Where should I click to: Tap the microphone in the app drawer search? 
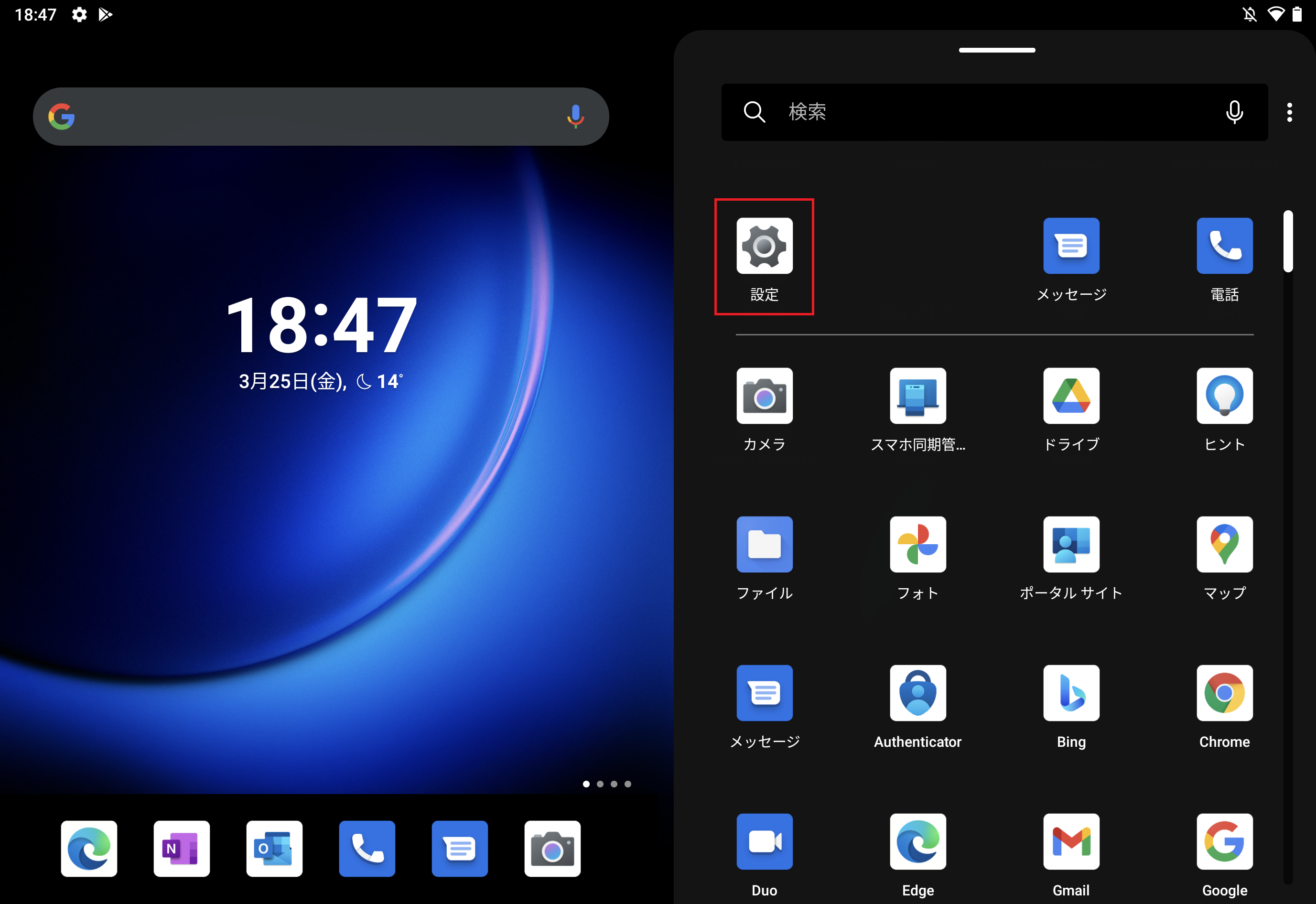(1234, 112)
